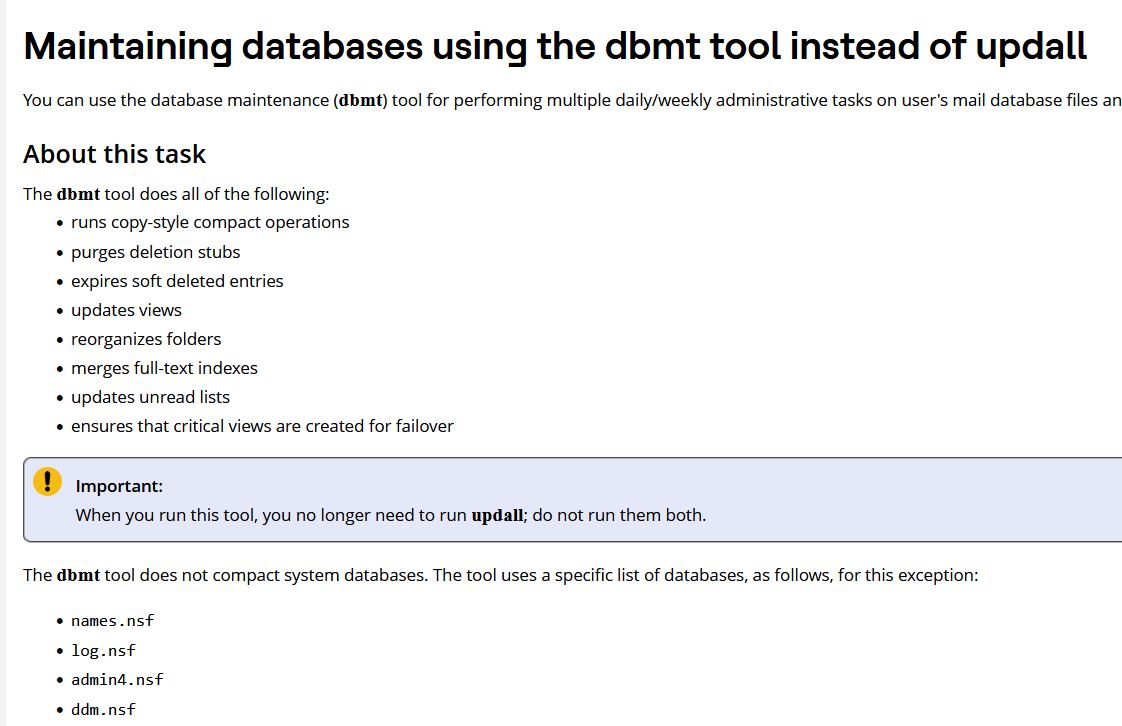Click the bold "updall" word in the note
Screen dimensions: 1122x726
(x=497, y=516)
